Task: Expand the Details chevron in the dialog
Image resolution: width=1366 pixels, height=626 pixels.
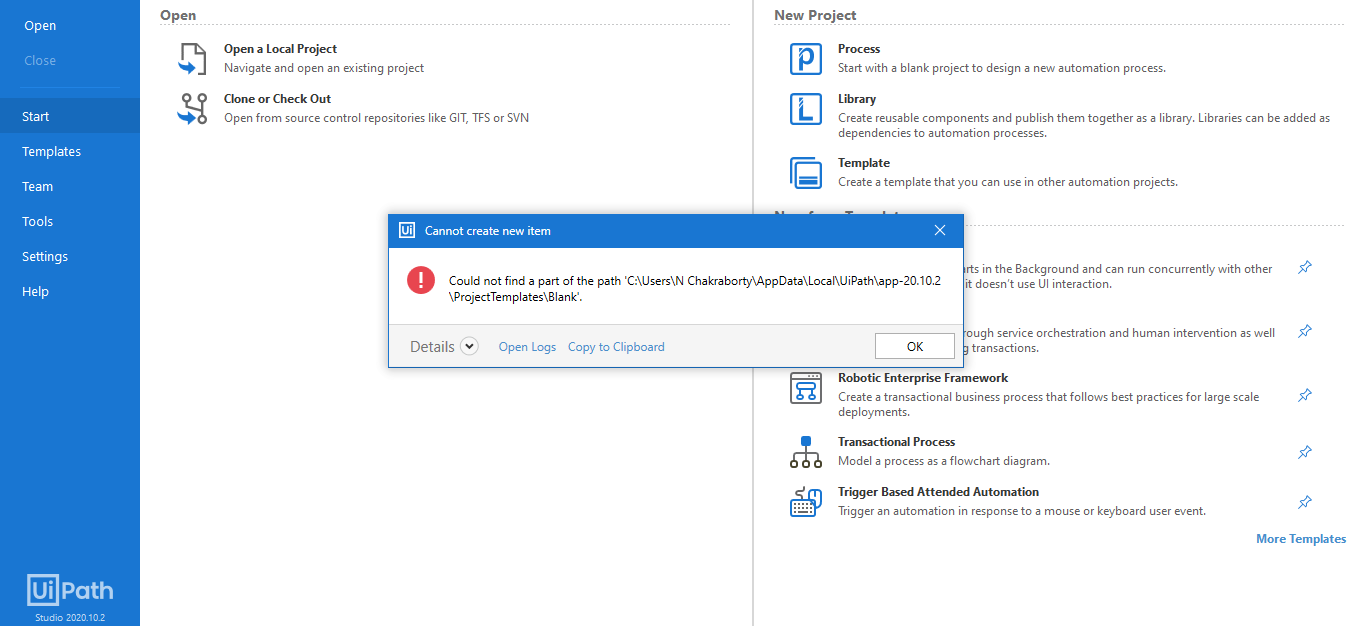Action: [x=469, y=347]
